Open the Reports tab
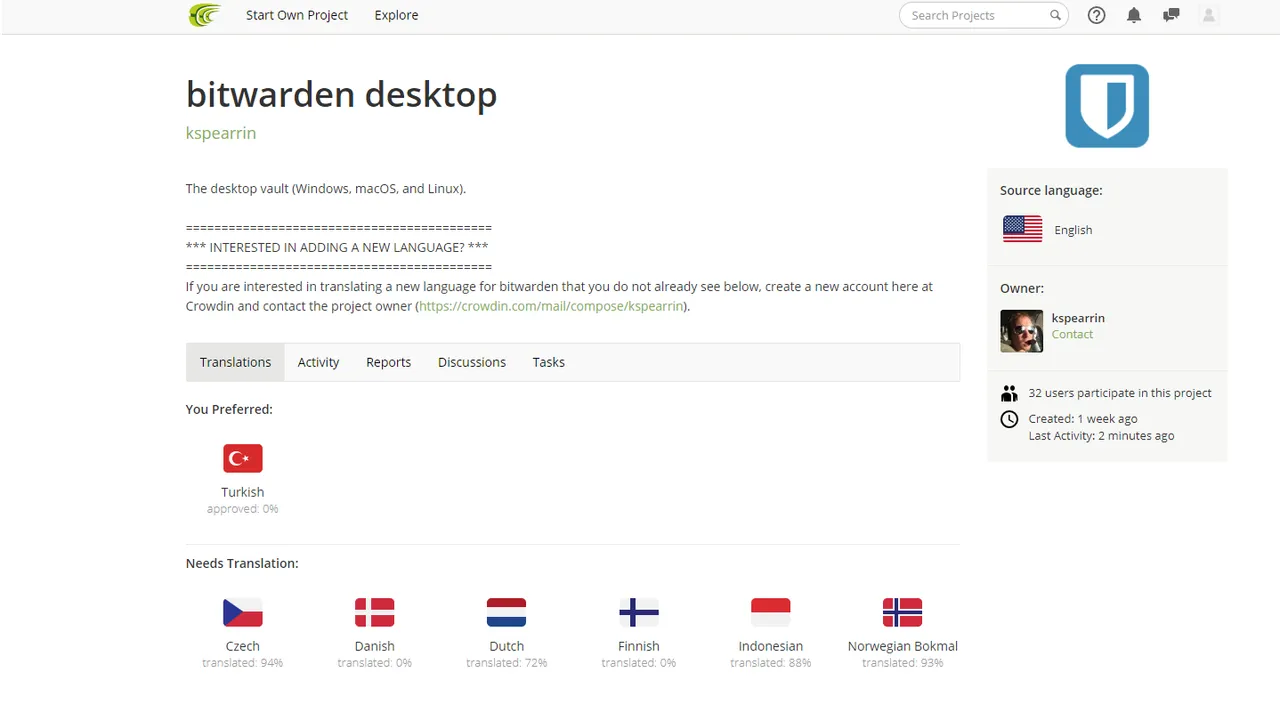 click(388, 362)
